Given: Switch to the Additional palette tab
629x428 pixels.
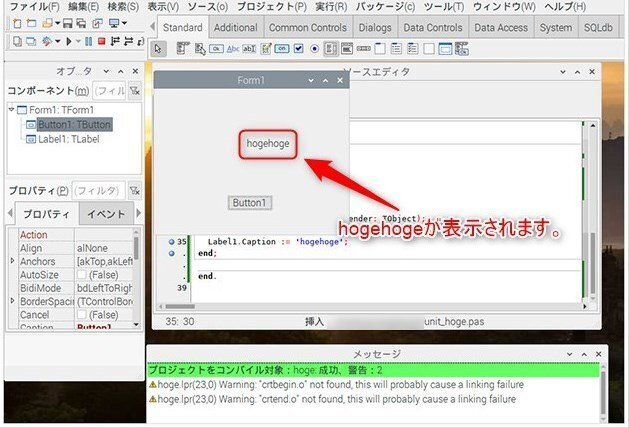Looking at the screenshot, I should tap(236, 28).
